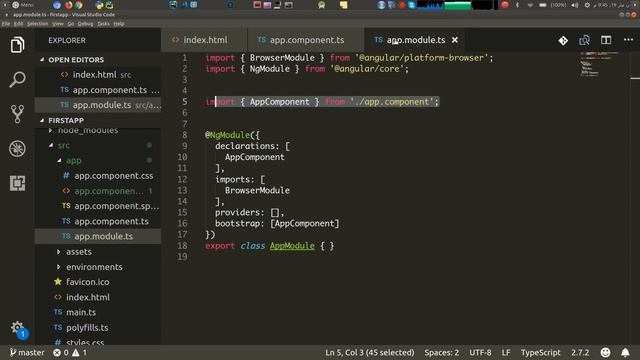This screenshot has height=360, width=640.
Task: Open the Manage gear in activity bar
Action: pyautogui.click(x=17, y=327)
